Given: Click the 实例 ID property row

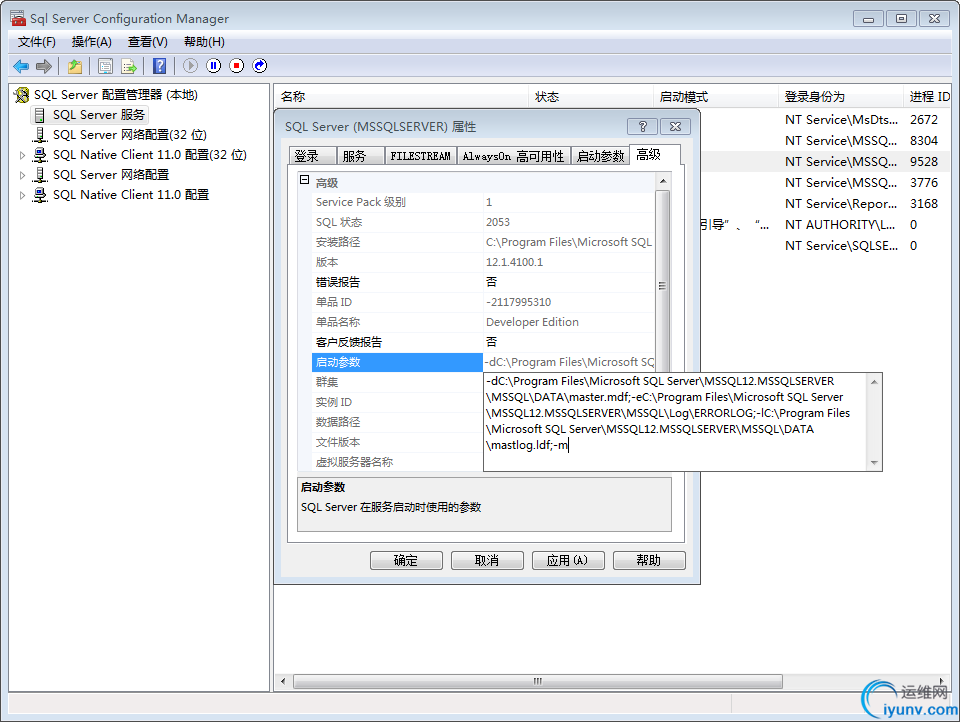Looking at the screenshot, I should pos(397,402).
